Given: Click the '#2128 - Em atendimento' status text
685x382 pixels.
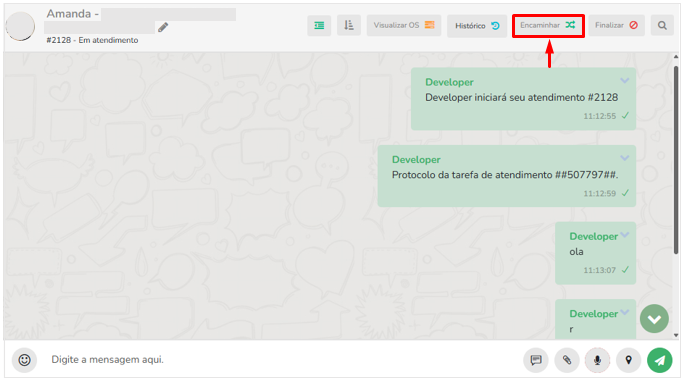Looking at the screenshot, I should click(x=92, y=40).
